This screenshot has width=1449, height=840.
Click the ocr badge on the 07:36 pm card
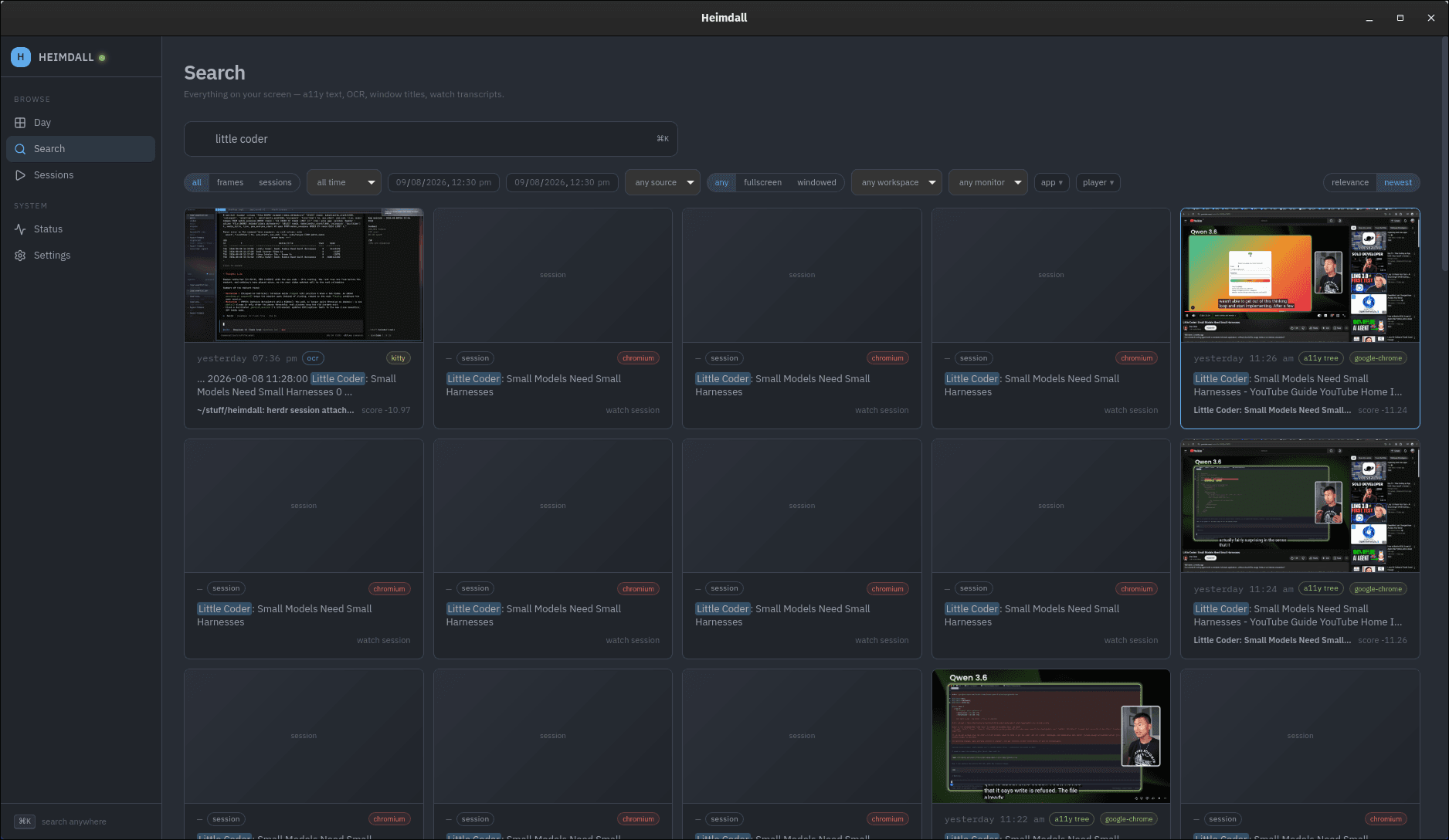point(313,358)
